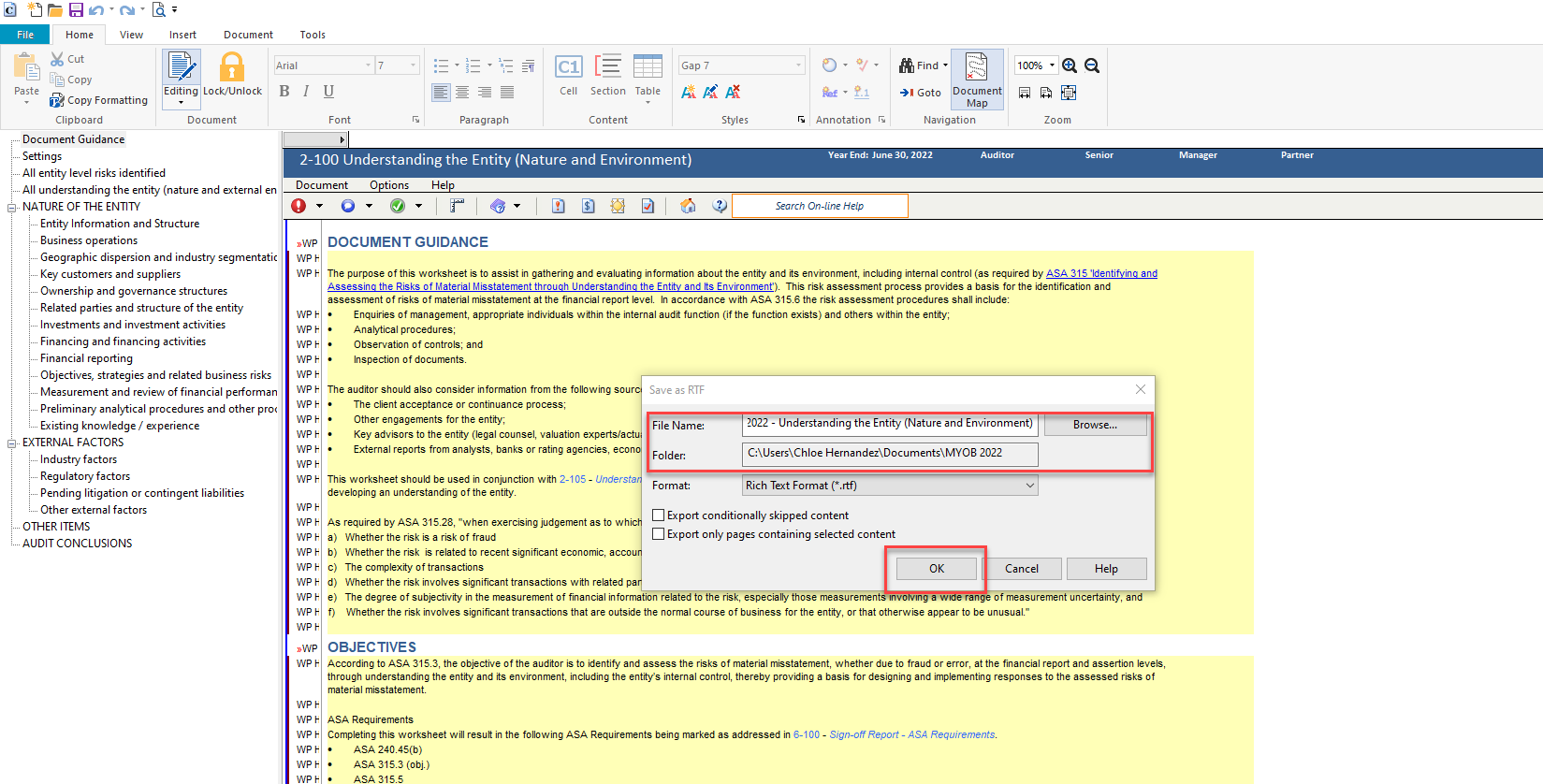Click the Zoom In magnifier icon
Image resolution: width=1543 pixels, height=784 pixels.
tap(1070, 65)
